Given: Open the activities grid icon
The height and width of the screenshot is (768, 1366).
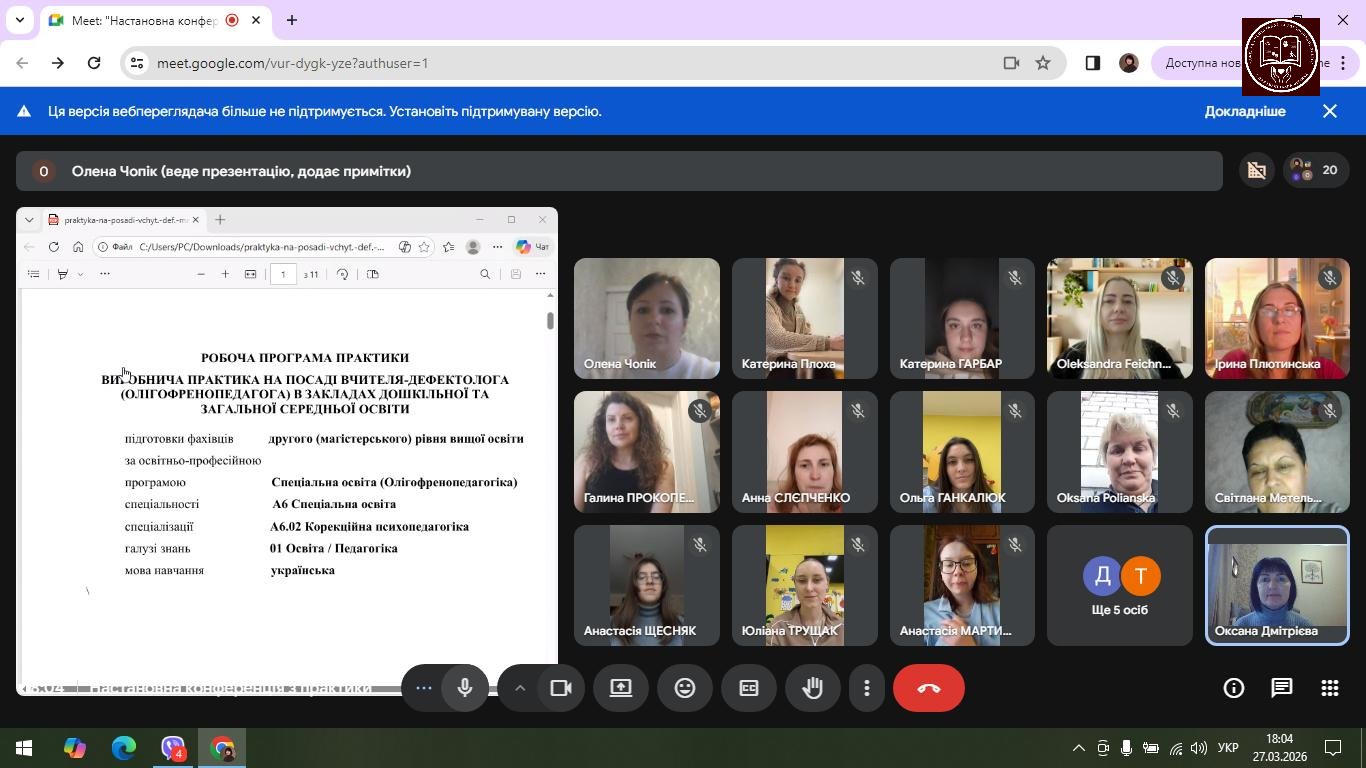Looking at the screenshot, I should click(x=1329, y=688).
